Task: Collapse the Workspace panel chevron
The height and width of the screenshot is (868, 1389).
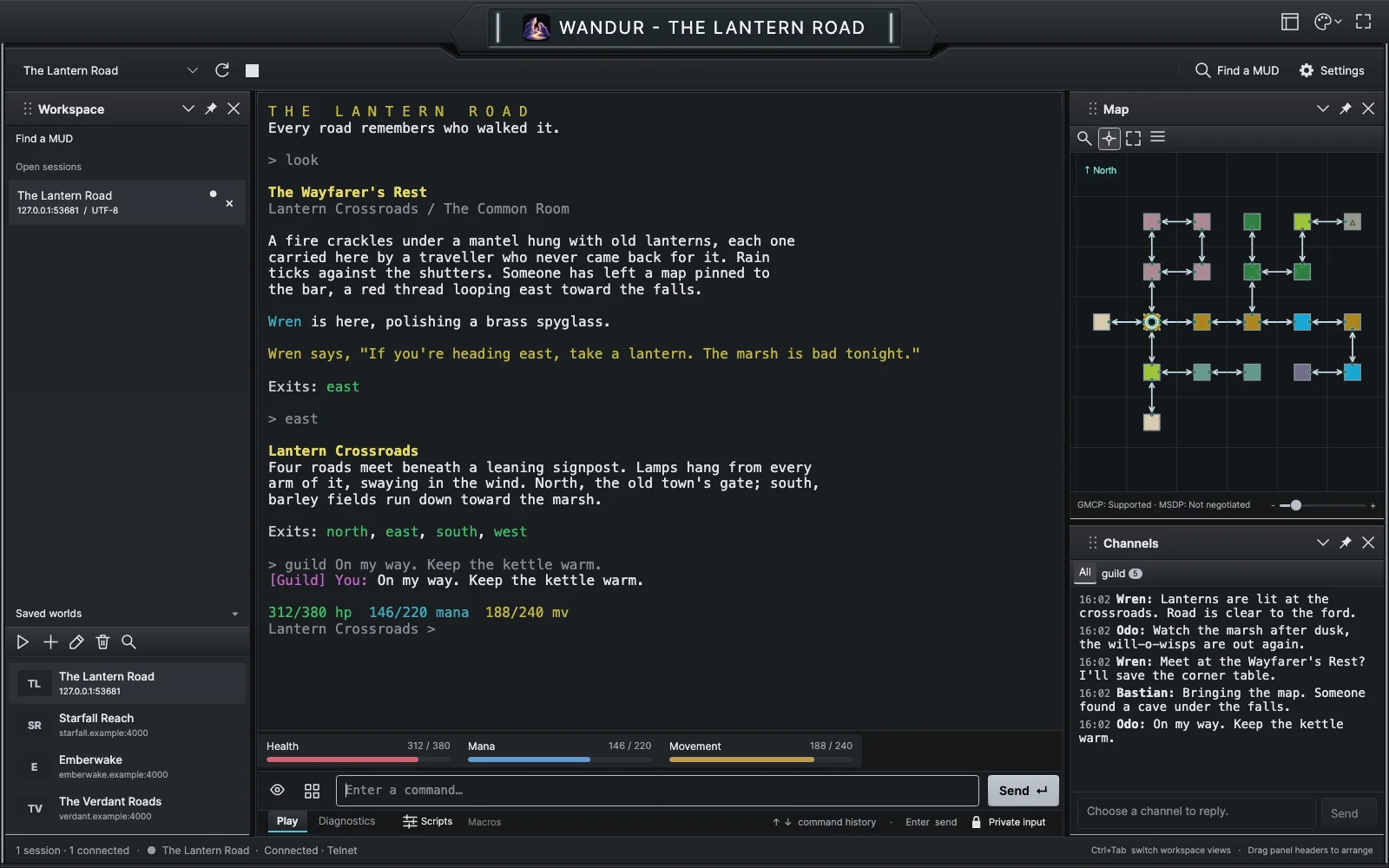Action: 188,108
